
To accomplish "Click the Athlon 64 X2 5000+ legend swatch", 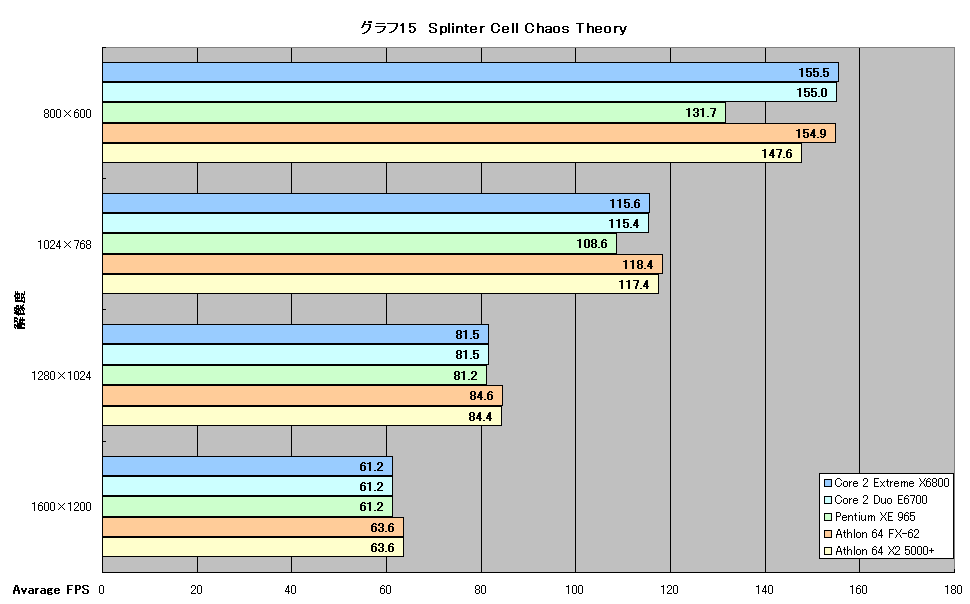I will (828, 551).
